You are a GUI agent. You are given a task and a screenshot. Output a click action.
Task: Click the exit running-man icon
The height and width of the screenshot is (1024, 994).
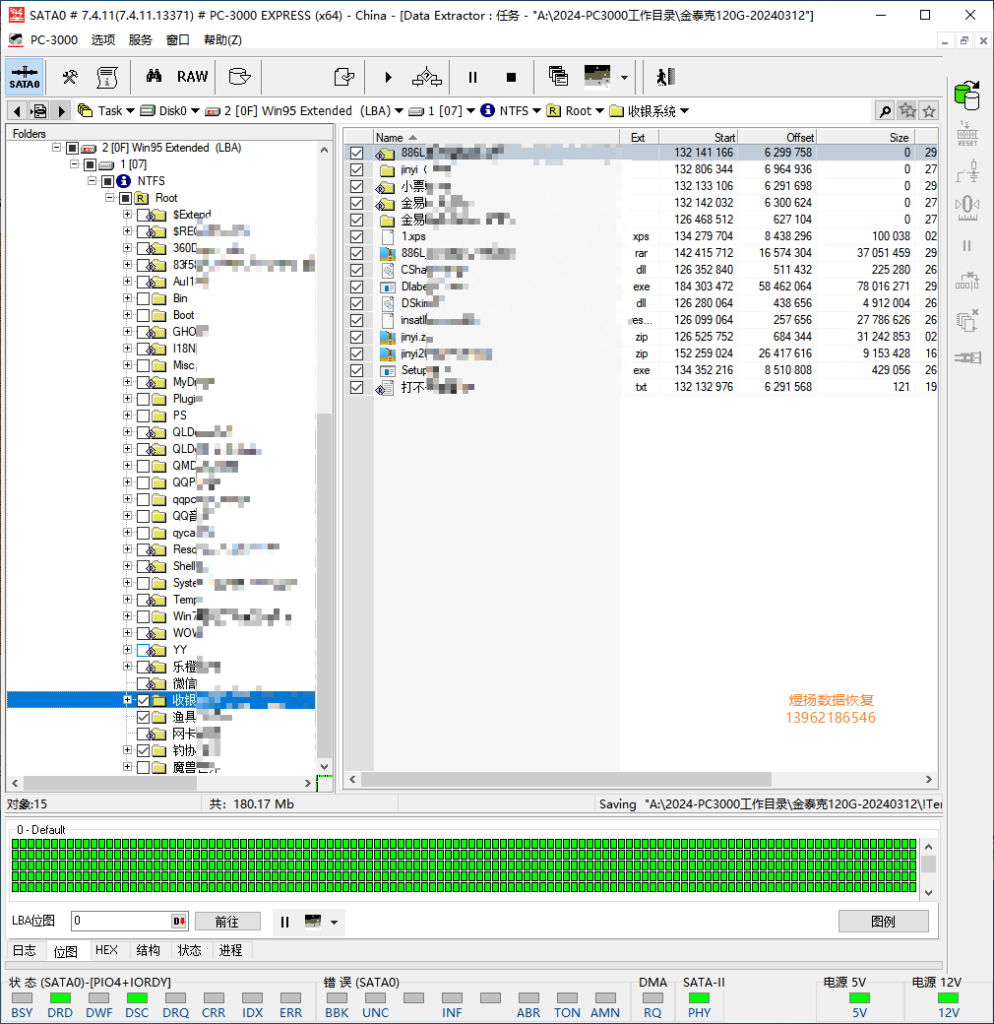pyautogui.click(x=665, y=77)
